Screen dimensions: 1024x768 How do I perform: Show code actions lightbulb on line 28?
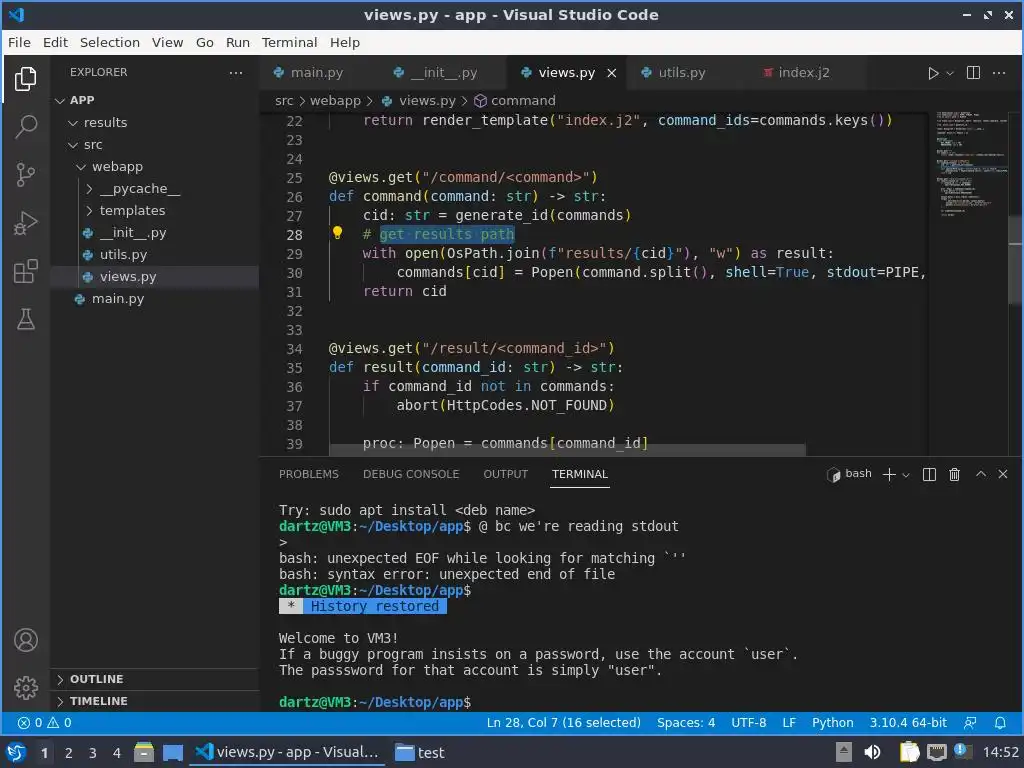tap(337, 232)
